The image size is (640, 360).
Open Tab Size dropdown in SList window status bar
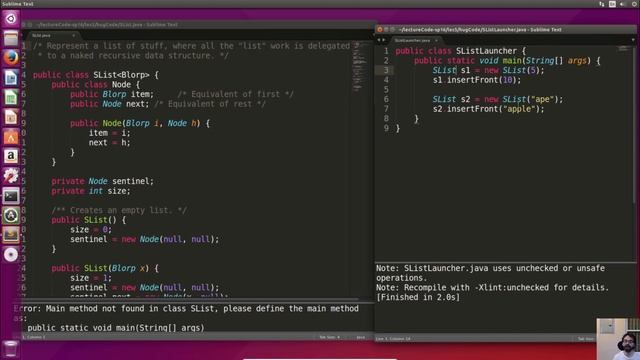pos(330,337)
